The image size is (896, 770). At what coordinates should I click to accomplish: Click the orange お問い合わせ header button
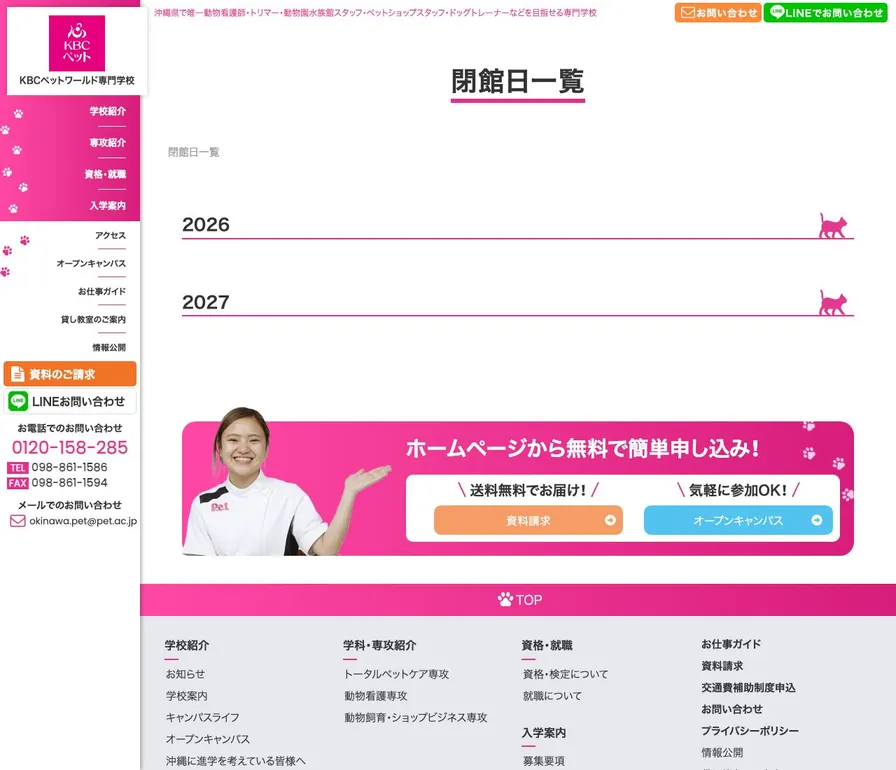(718, 13)
